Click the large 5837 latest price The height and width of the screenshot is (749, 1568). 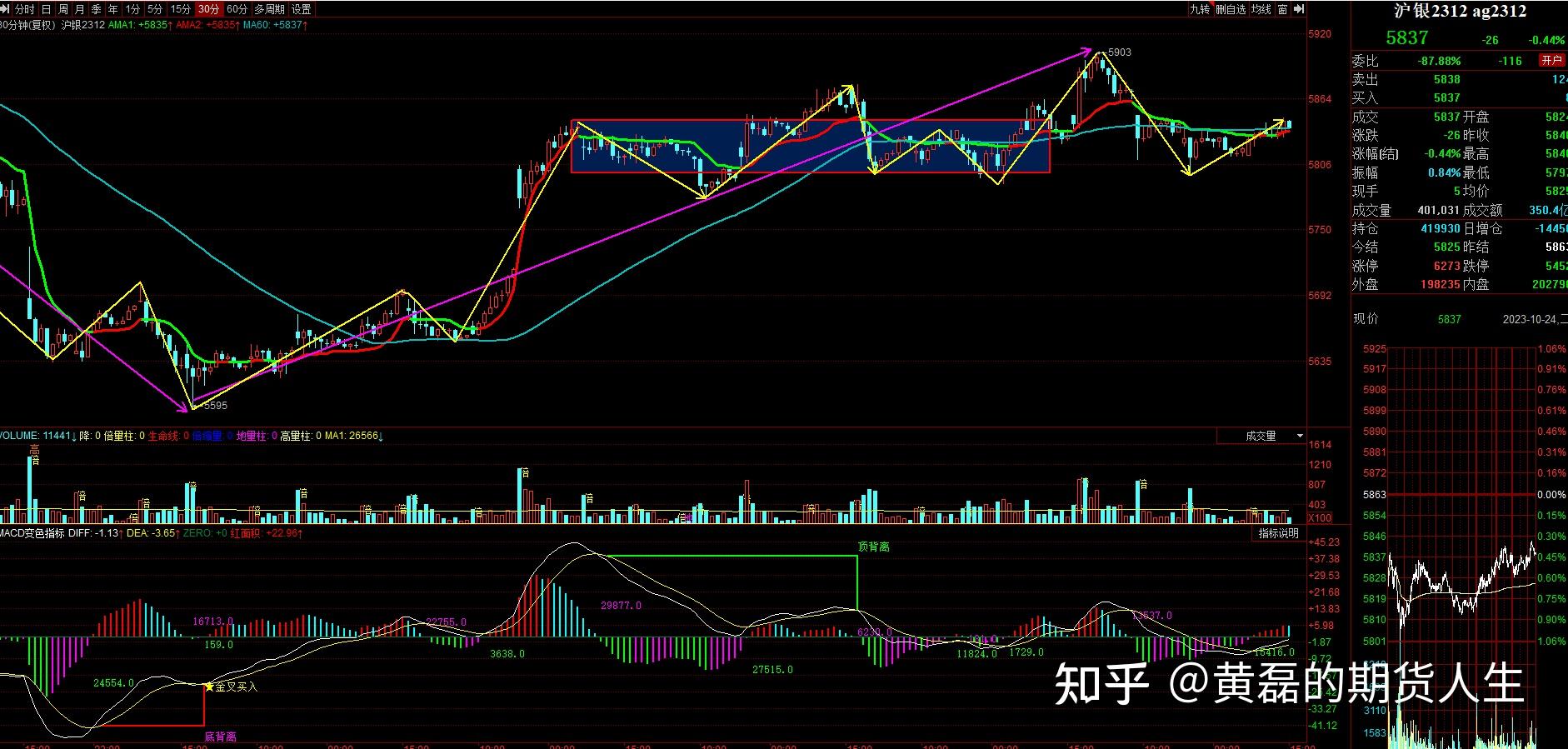click(1407, 37)
